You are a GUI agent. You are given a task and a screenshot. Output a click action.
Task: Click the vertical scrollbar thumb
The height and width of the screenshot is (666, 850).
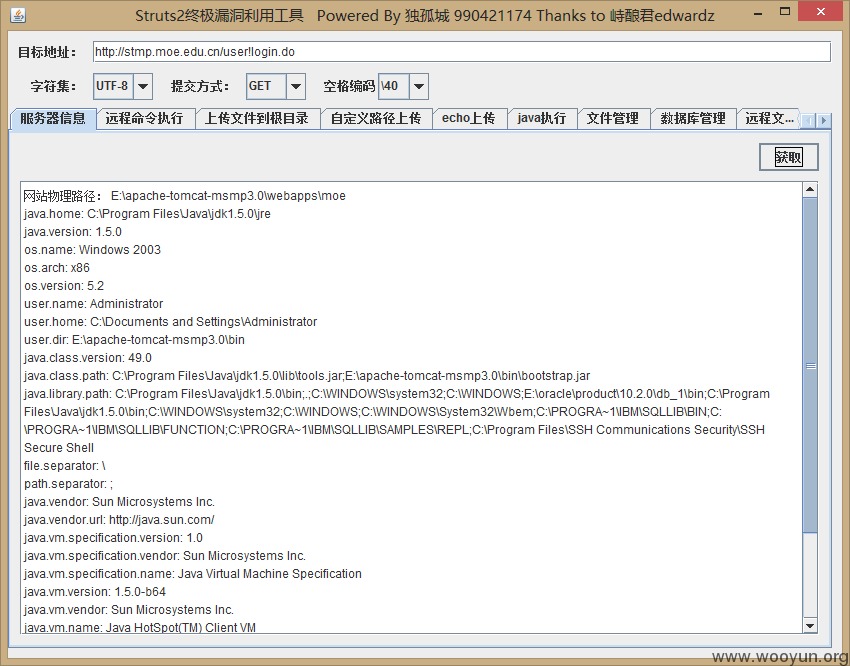[810, 365]
